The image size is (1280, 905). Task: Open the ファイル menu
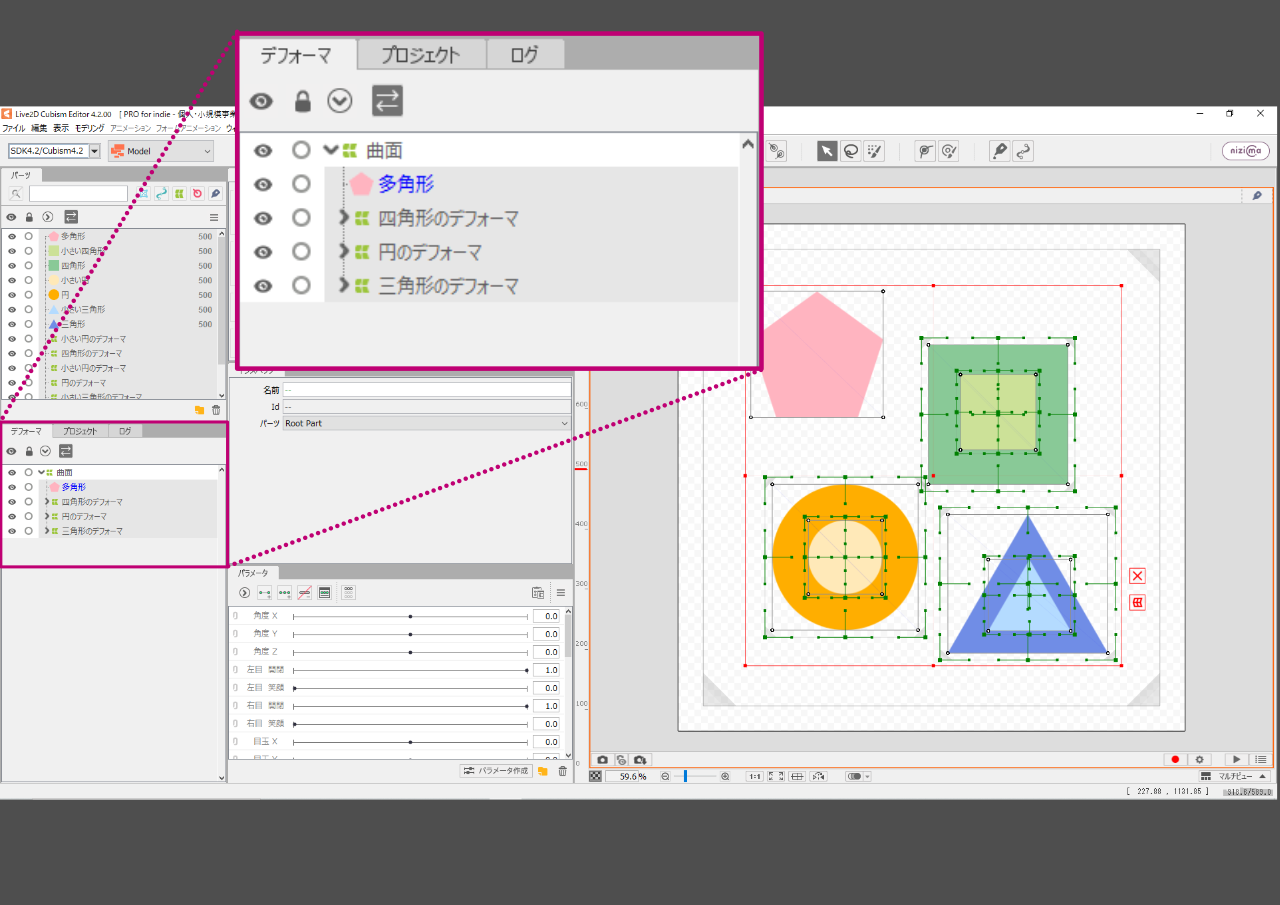tap(14, 128)
